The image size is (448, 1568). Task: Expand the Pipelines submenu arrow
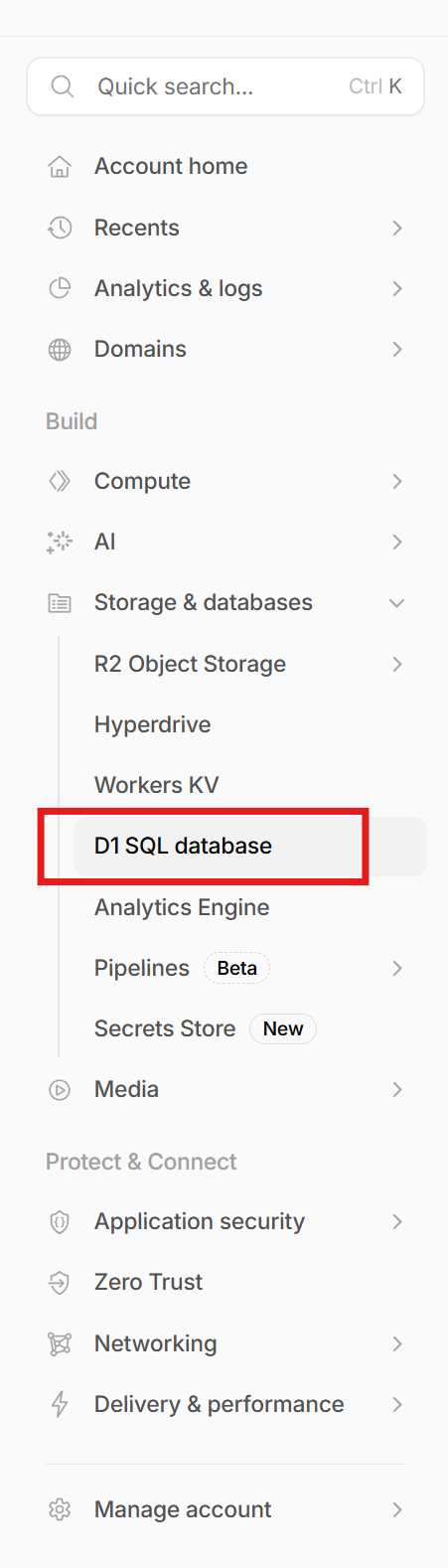coord(397,969)
